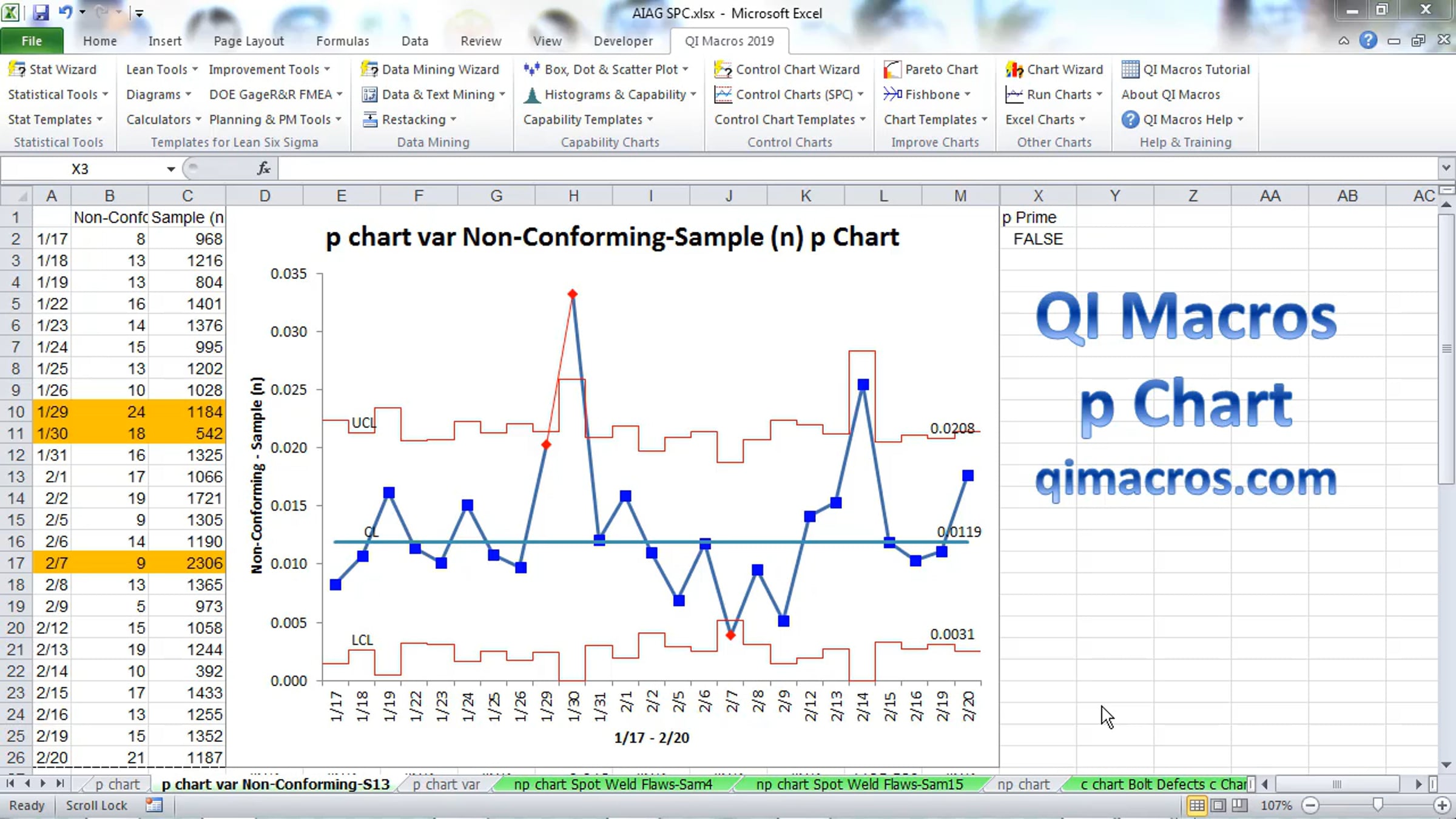Switch to Page Layout view in status bar

(x=1218, y=805)
